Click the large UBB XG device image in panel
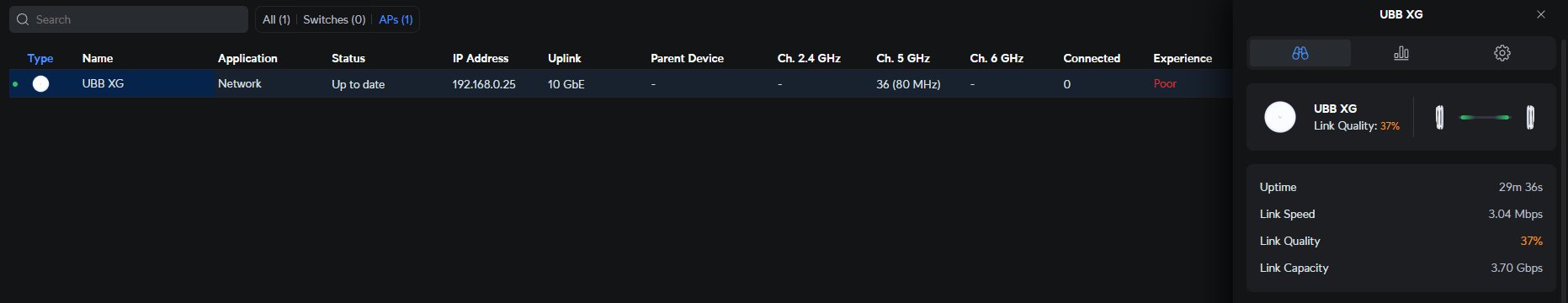This screenshot has height=303, width=1568. (1280, 117)
